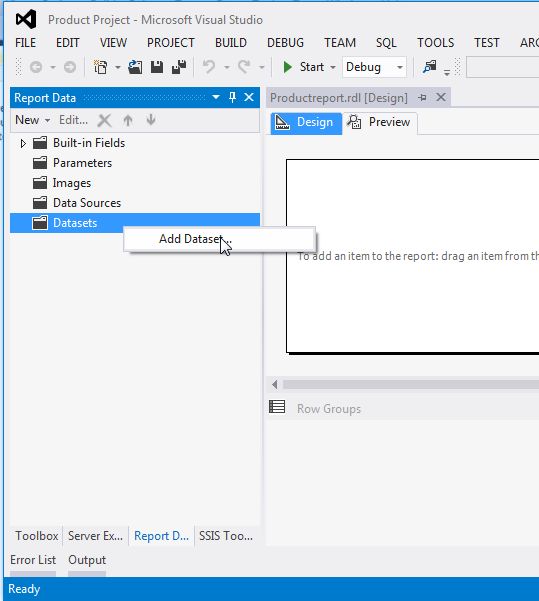
Task: Click the Undo toolbar icon
Action: click(x=209, y=67)
